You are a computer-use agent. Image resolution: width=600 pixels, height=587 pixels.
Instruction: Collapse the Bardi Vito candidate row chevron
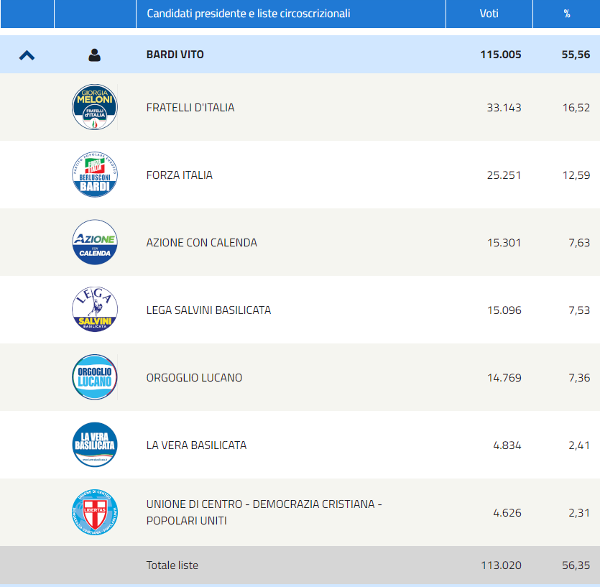point(27,55)
